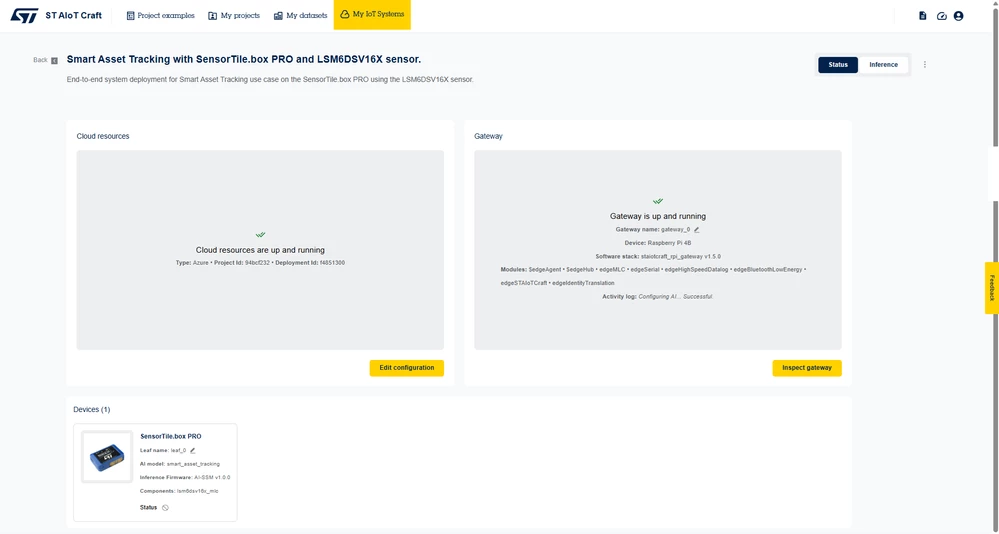The width and height of the screenshot is (999, 534).
Task: Click ST AIoT Craft title
Action: (73, 15)
